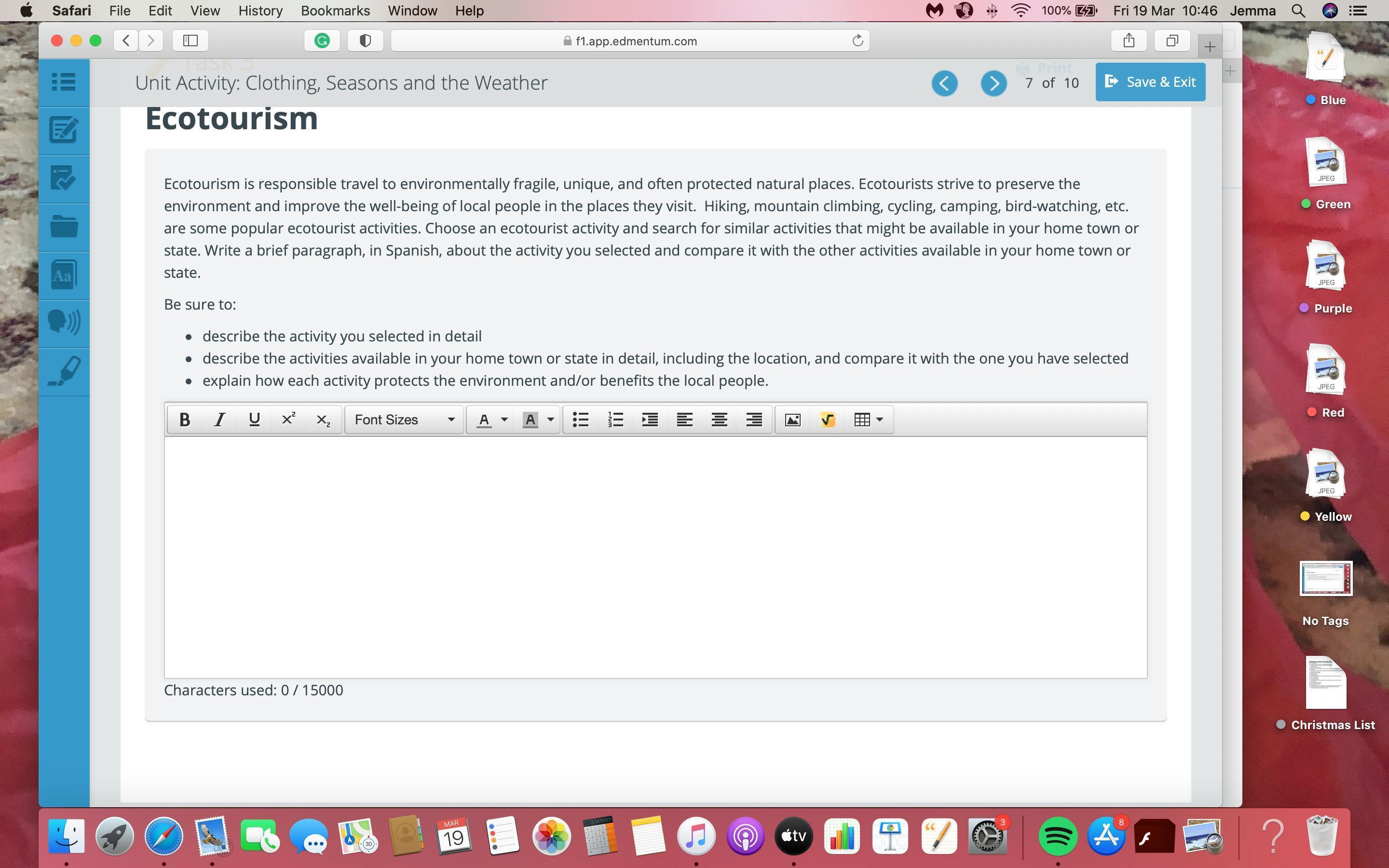
Task: Open the background color picker swatch
Action: (531, 420)
